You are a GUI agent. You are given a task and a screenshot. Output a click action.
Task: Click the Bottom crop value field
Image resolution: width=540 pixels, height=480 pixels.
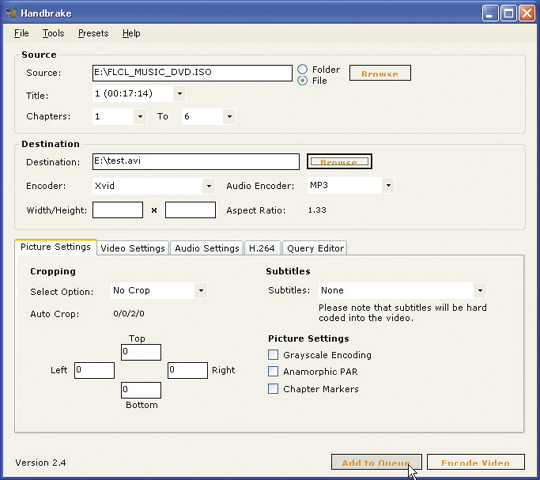pos(141,390)
